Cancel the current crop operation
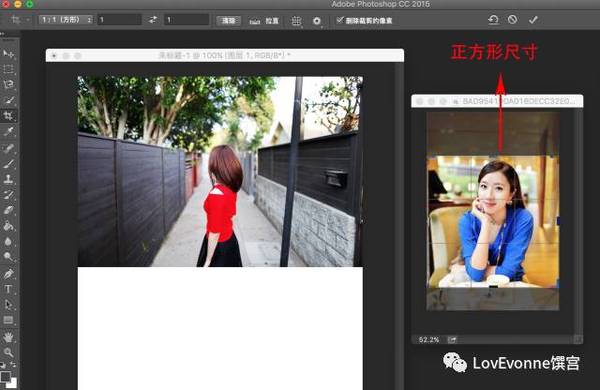The width and height of the screenshot is (600, 390). [x=513, y=20]
